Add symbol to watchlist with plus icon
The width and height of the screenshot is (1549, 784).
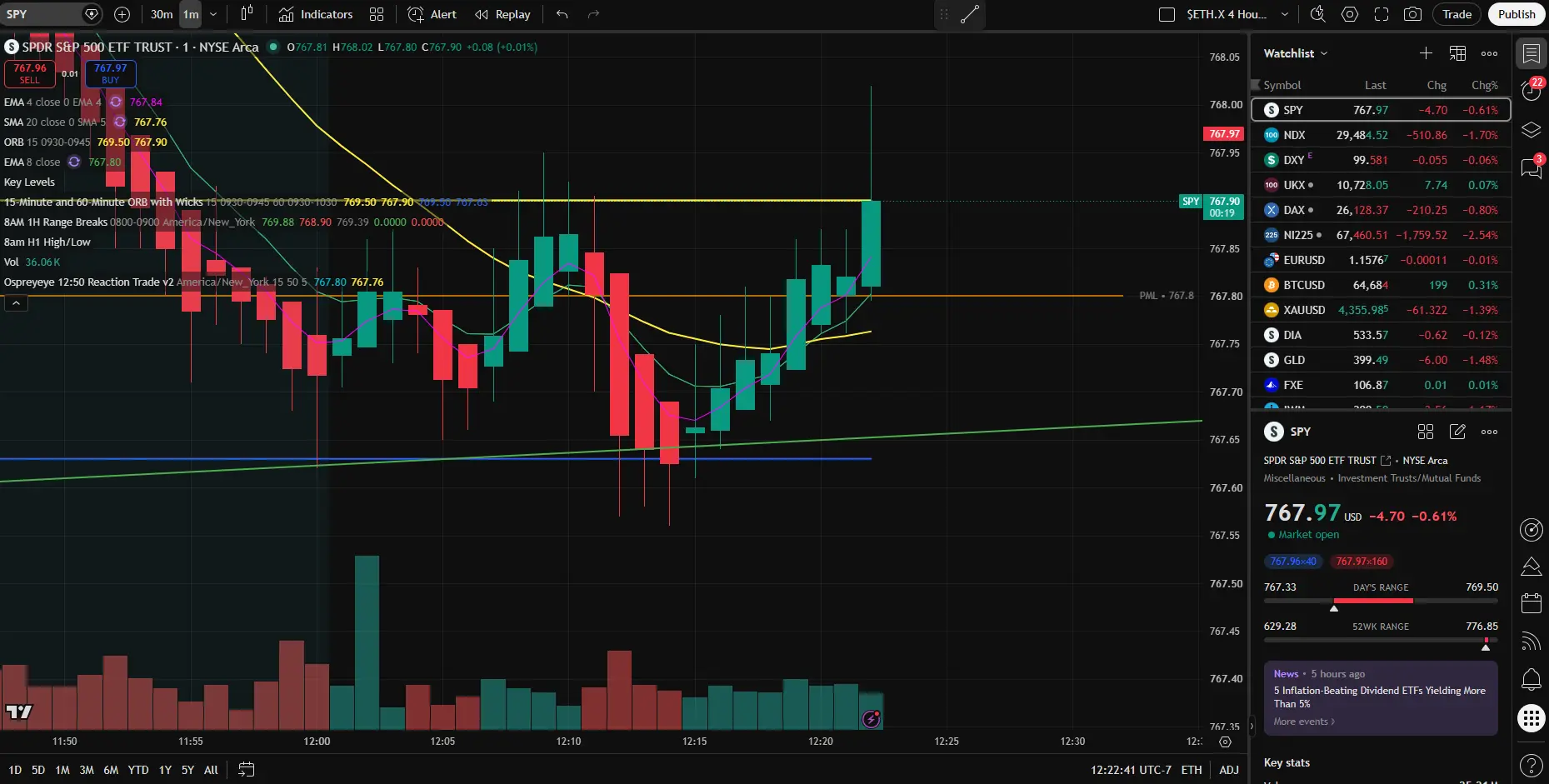tap(1426, 53)
